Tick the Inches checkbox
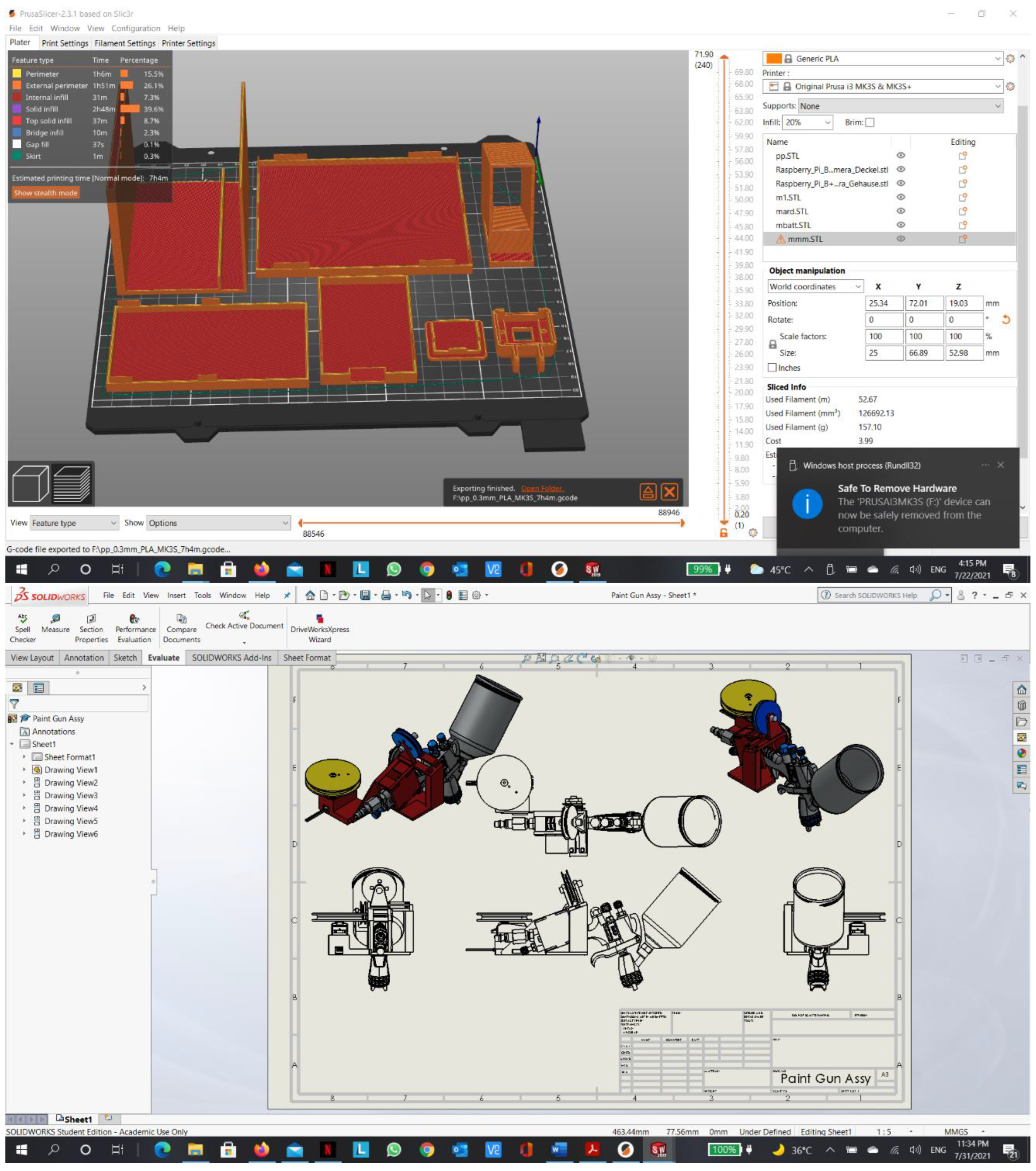This screenshot has height=1171, width=1036. tap(772, 367)
